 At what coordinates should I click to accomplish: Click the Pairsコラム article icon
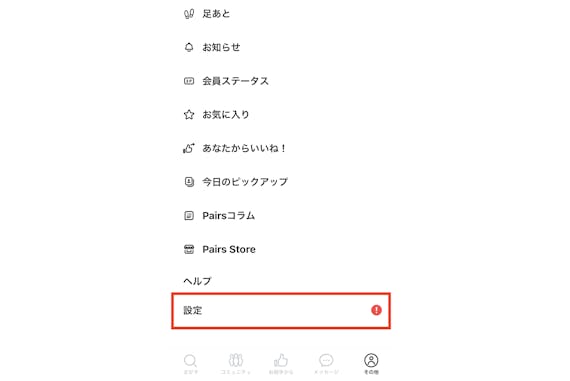[x=189, y=216]
